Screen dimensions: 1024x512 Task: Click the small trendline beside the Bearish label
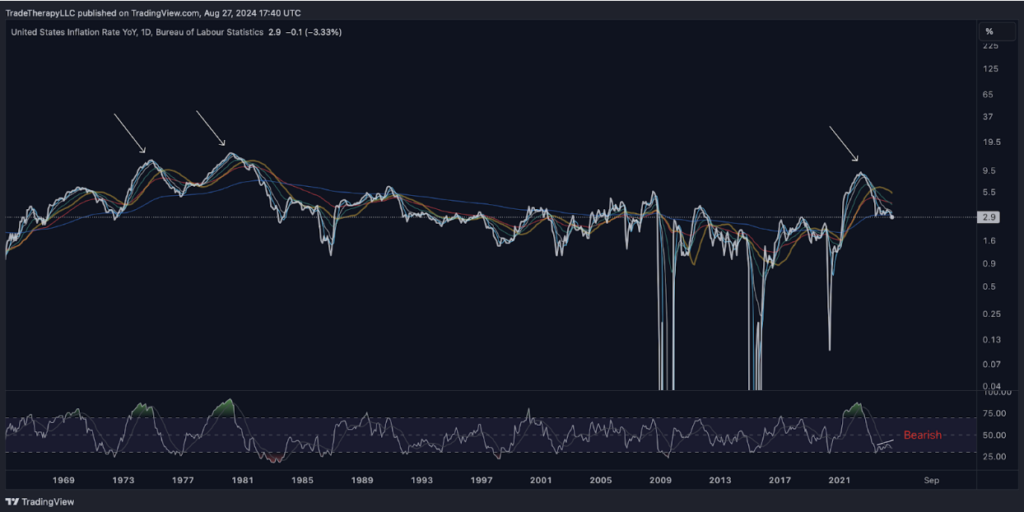[x=885, y=443]
